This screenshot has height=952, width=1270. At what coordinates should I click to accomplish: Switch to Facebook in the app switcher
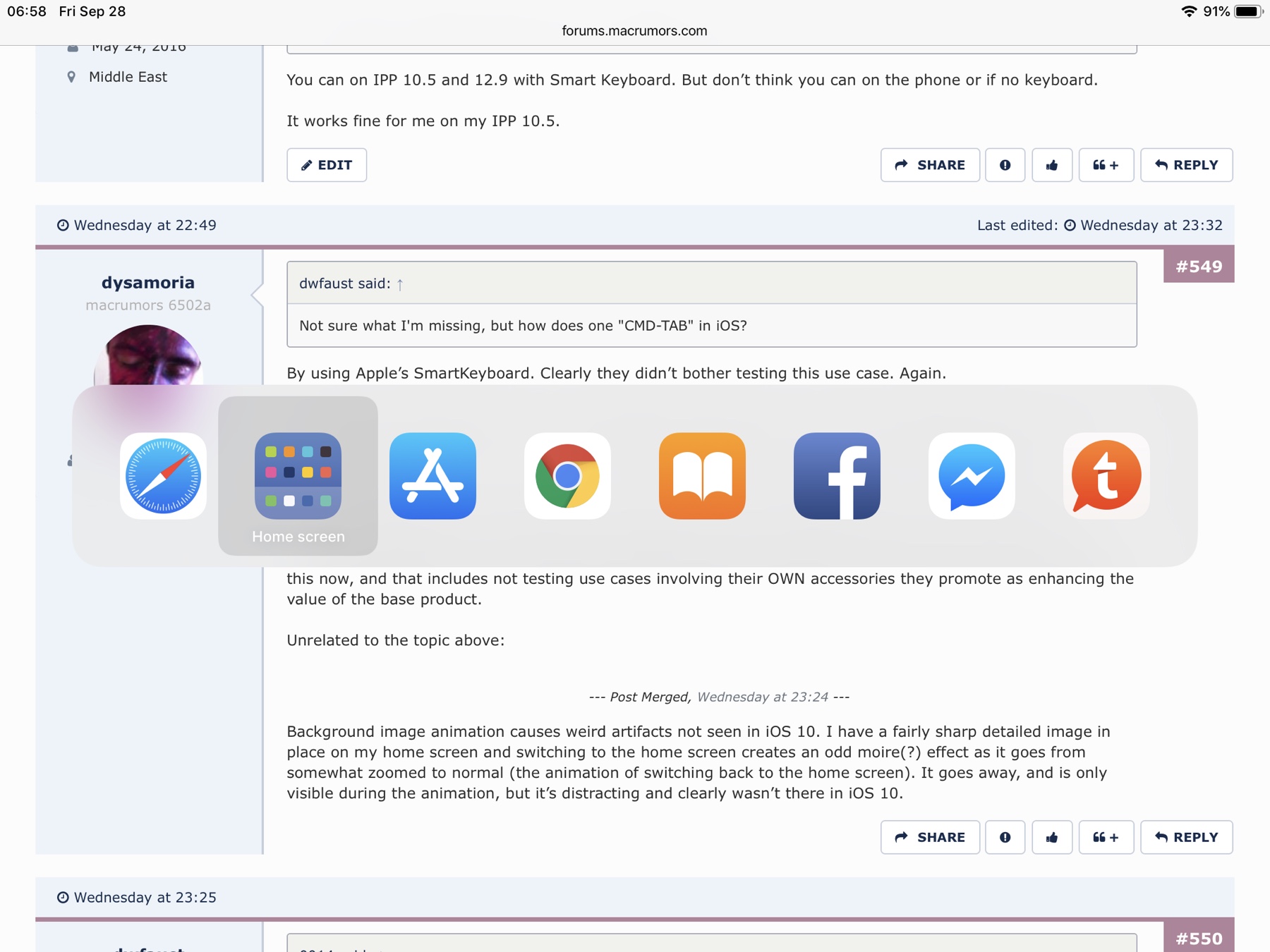[x=837, y=476]
